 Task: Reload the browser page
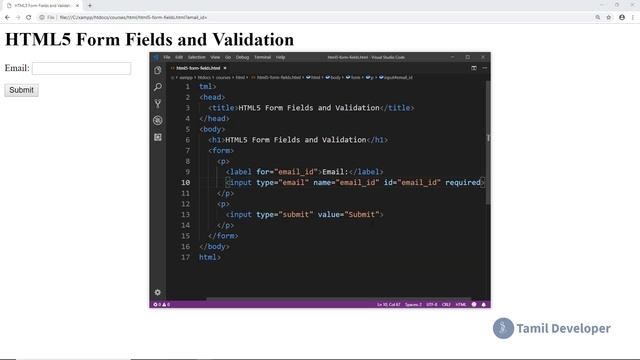click(29, 18)
